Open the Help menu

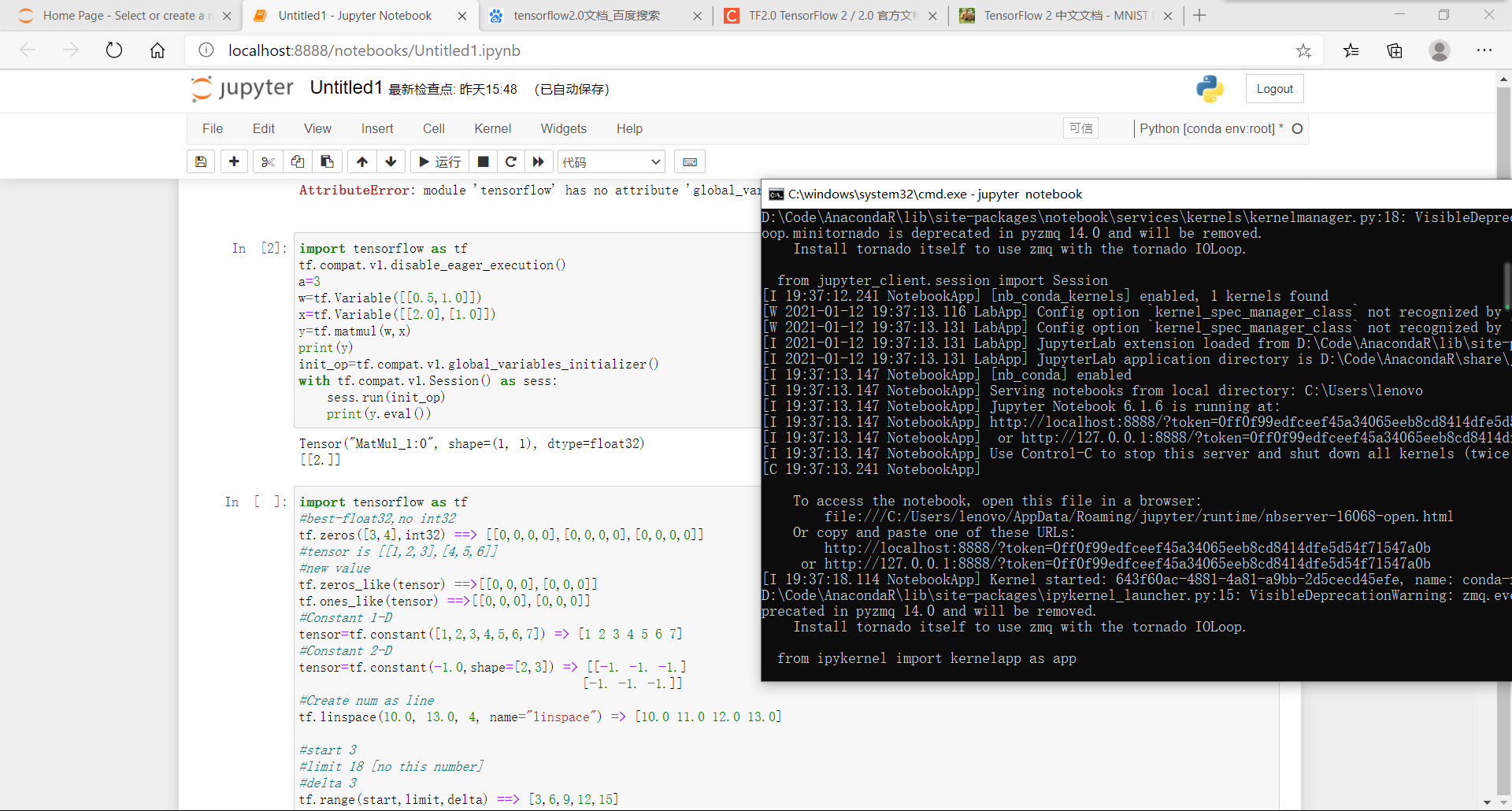[629, 128]
